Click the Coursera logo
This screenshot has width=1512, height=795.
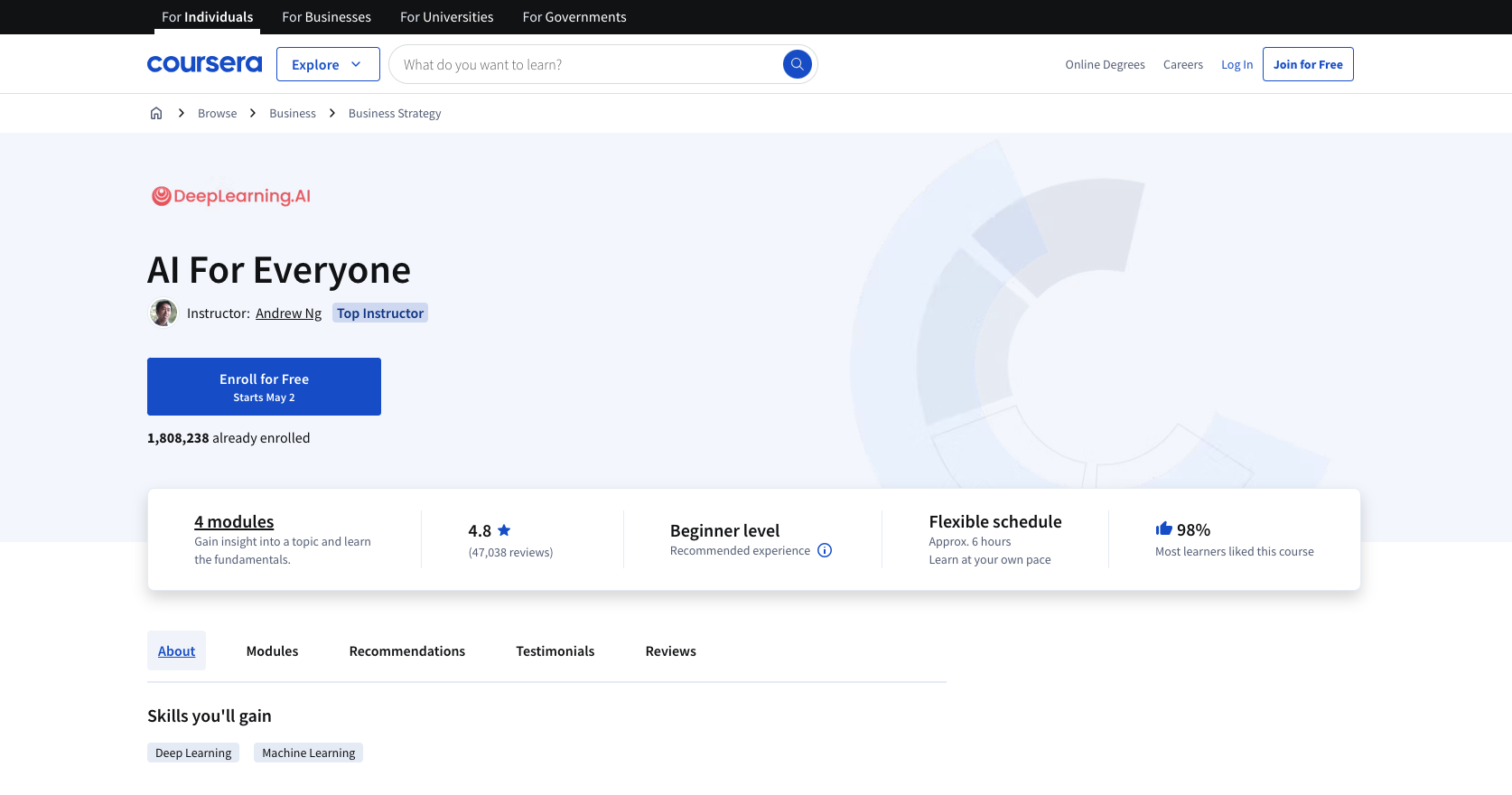[x=204, y=64]
